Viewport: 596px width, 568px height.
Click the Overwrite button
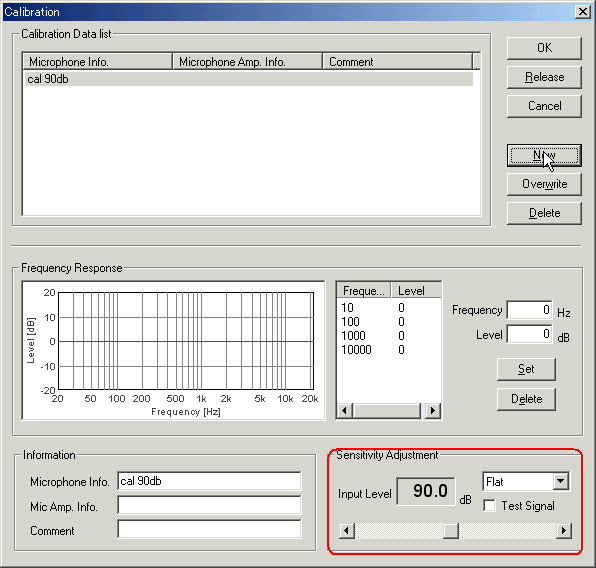(x=544, y=184)
